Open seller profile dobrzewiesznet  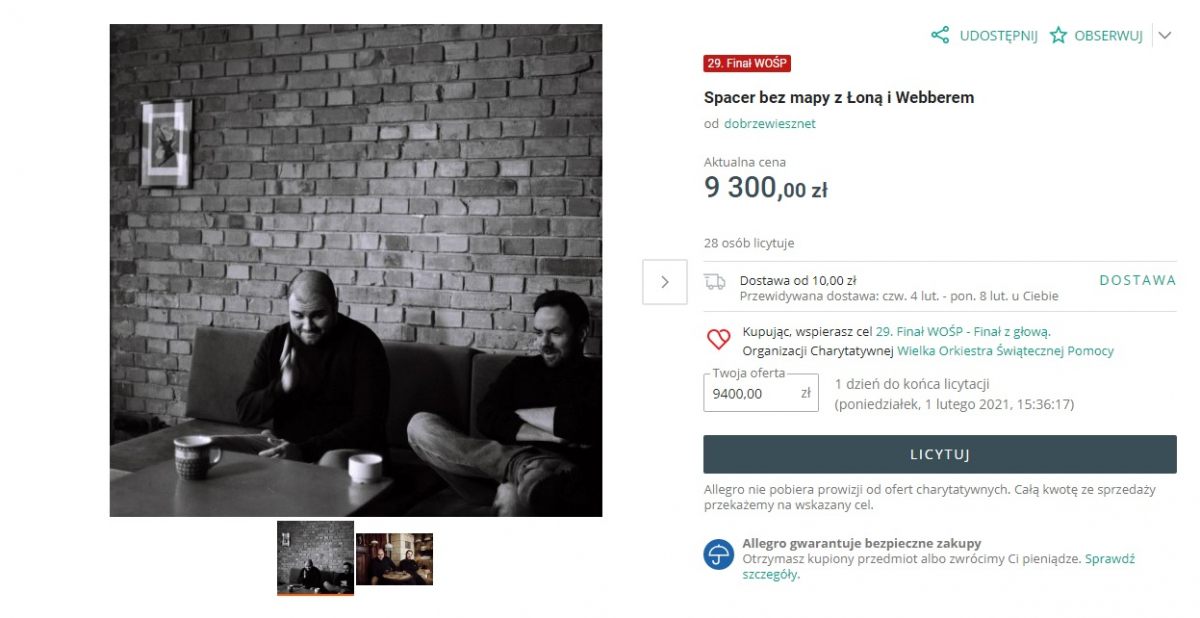(770, 124)
